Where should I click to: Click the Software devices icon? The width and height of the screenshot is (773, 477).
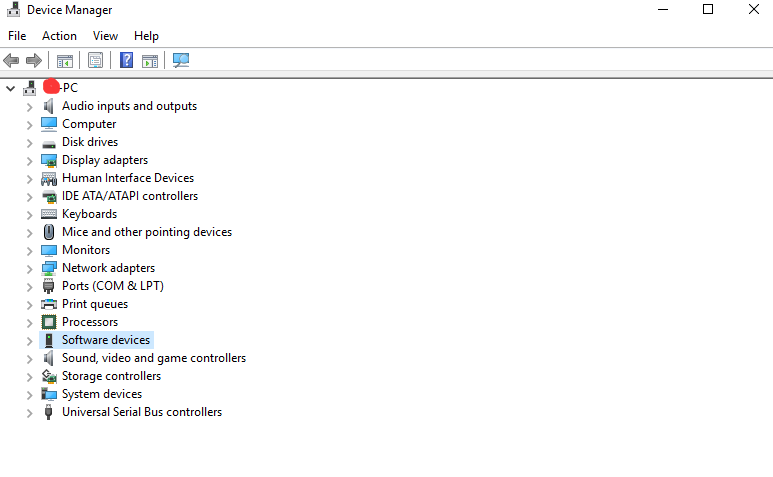49,340
